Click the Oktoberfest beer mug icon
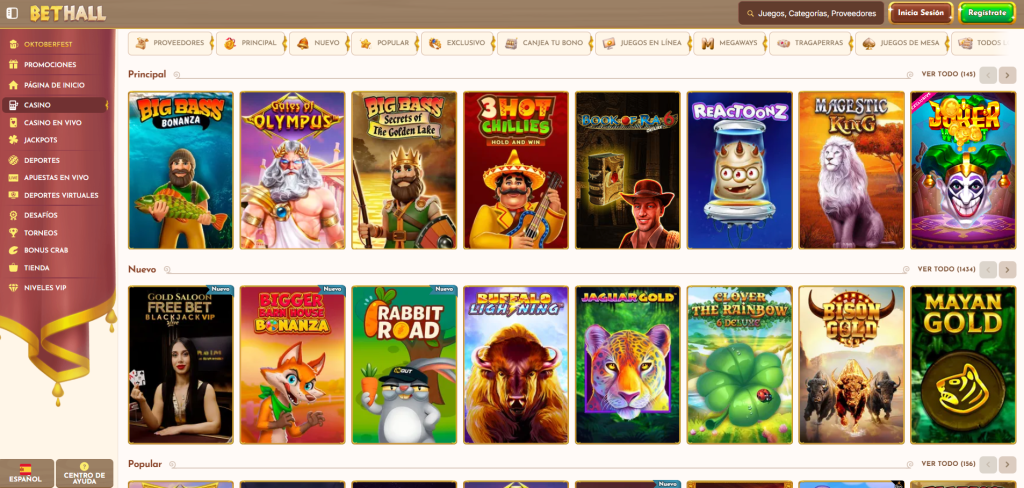The image size is (1024, 488). [13, 44]
